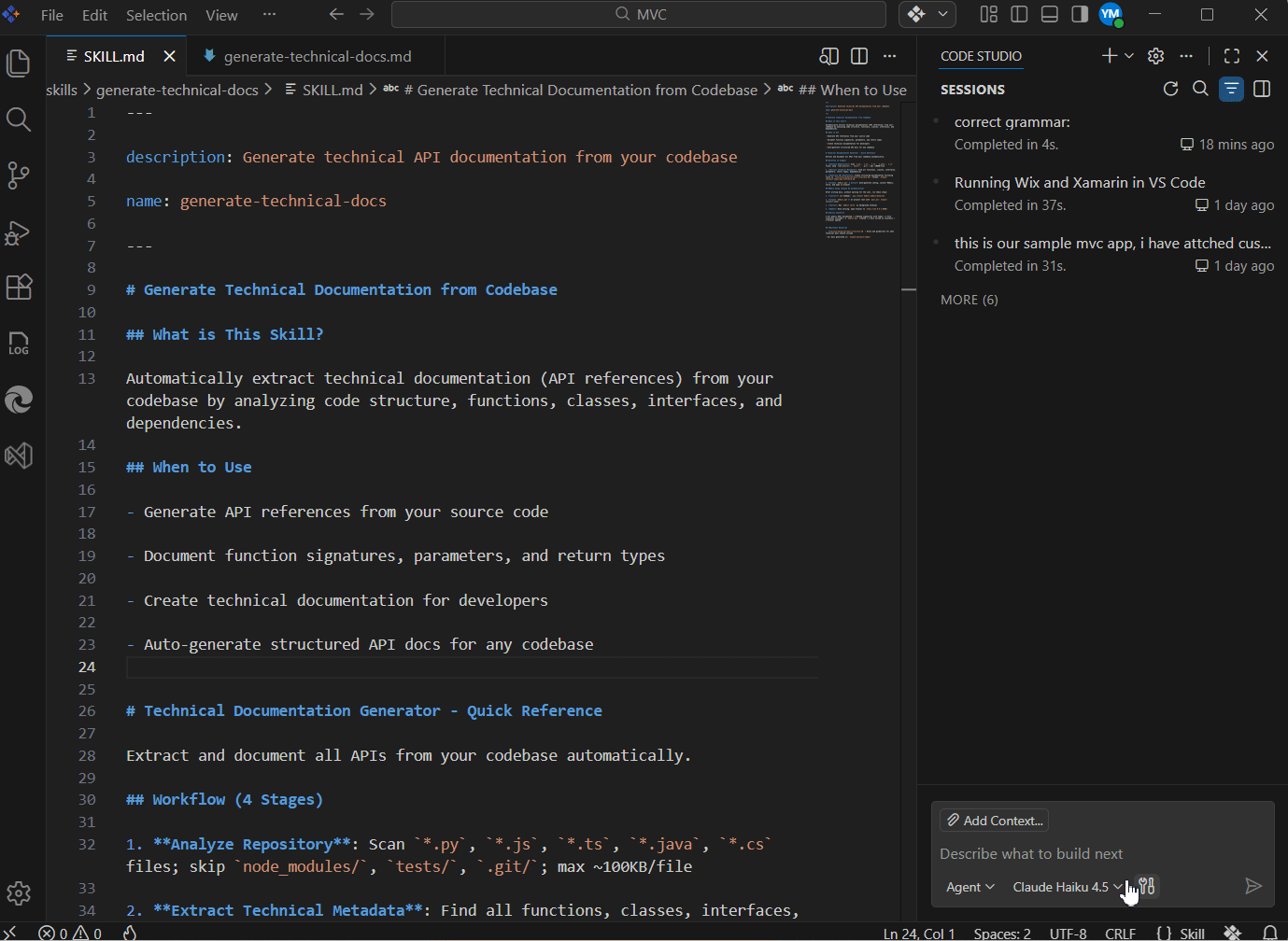Image resolution: width=1288 pixels, height=941 pixels.
Task: Toggle the sessions filter button
Action: point(1231,89)
